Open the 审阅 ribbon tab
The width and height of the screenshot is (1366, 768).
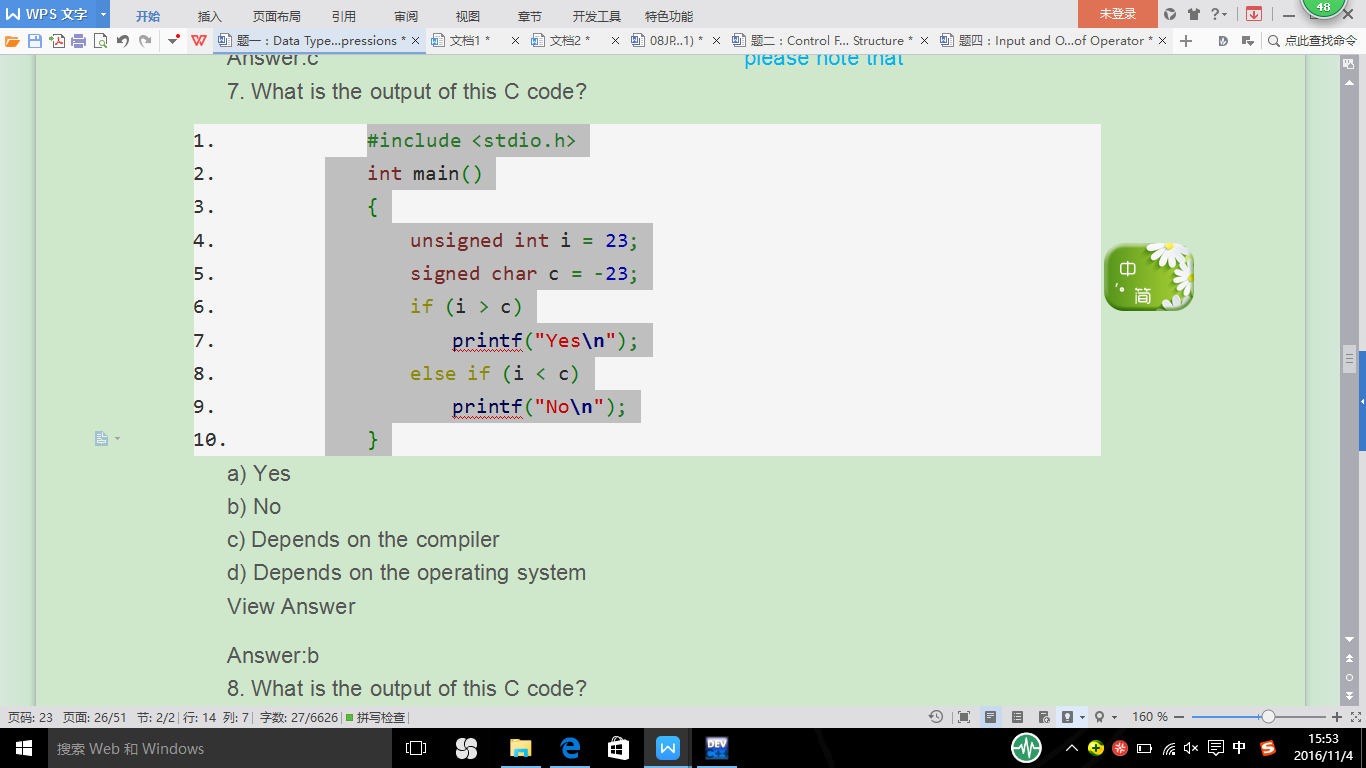[x=406, y=16]
